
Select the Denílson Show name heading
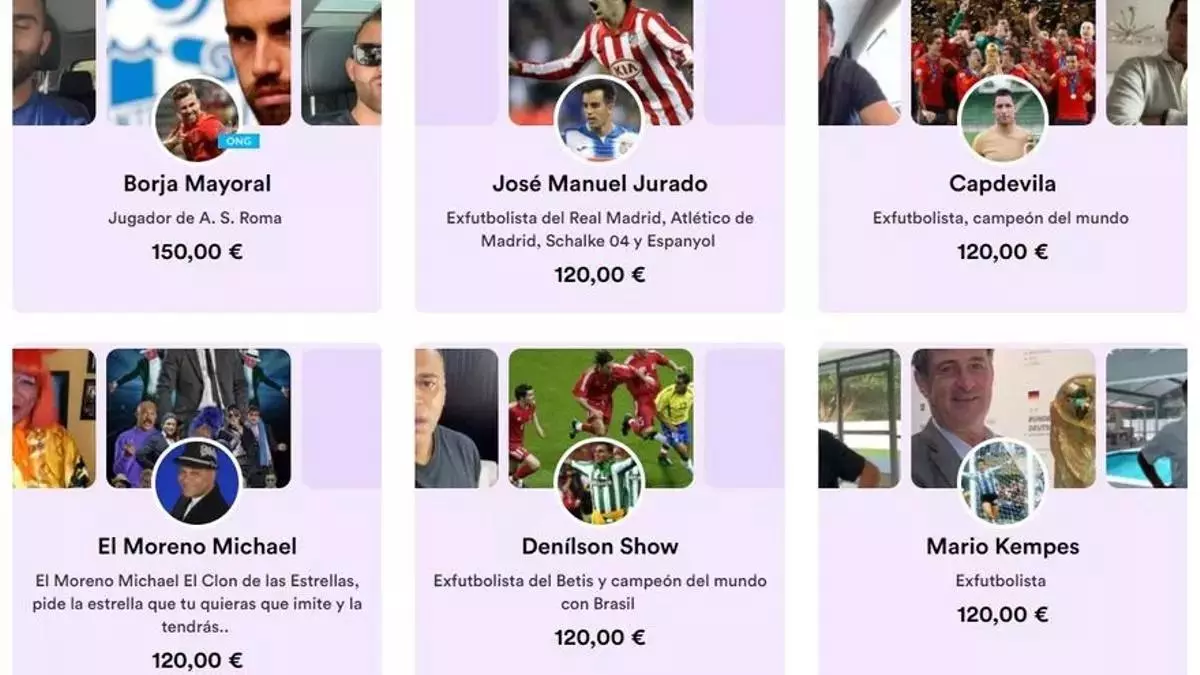(x=600, y=546)
